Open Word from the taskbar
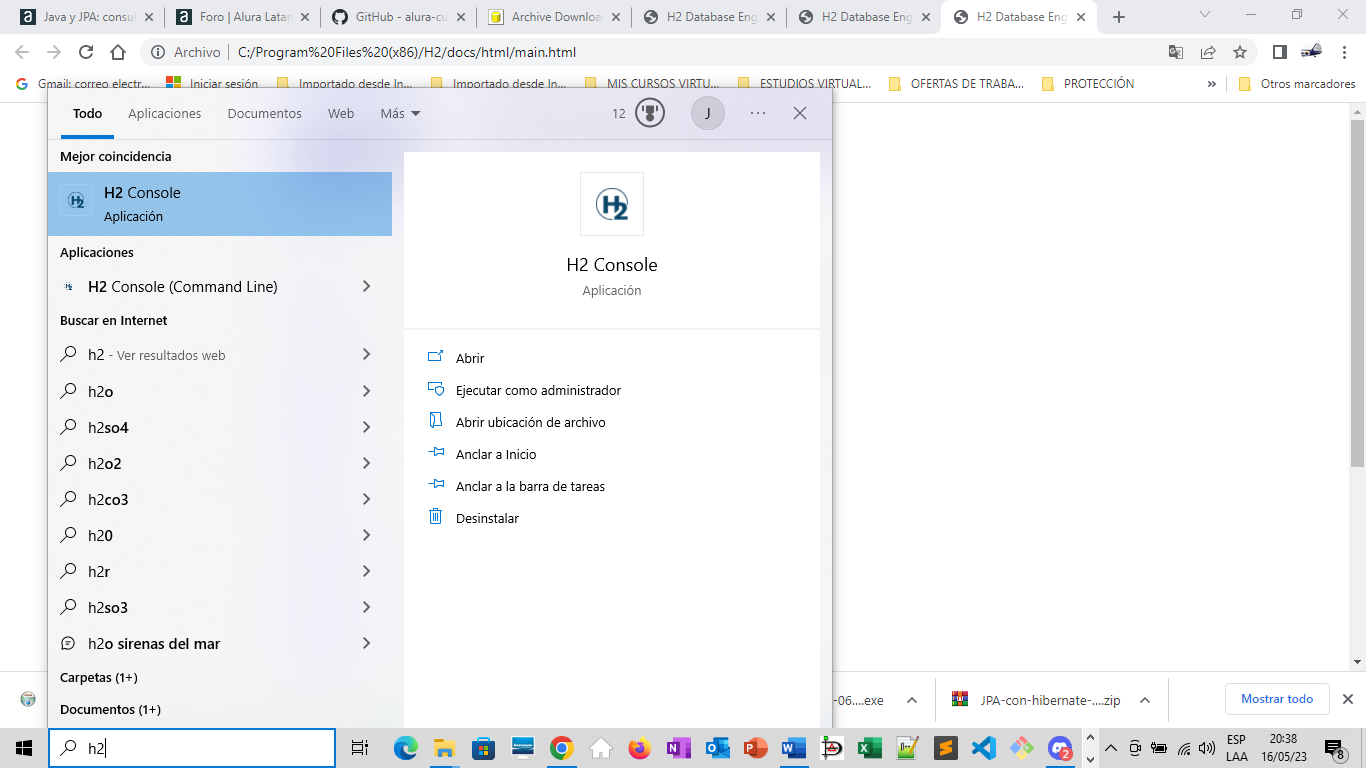 (794, 748)
